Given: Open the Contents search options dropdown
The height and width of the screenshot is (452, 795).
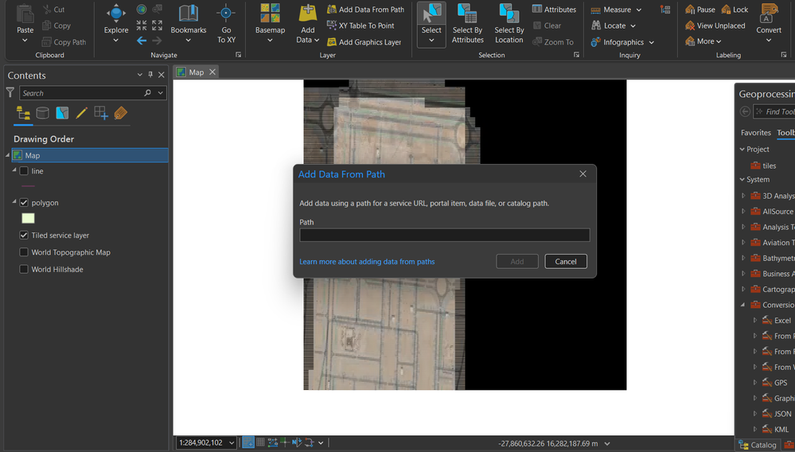Looking at the screenshot, I should (160, 93).
